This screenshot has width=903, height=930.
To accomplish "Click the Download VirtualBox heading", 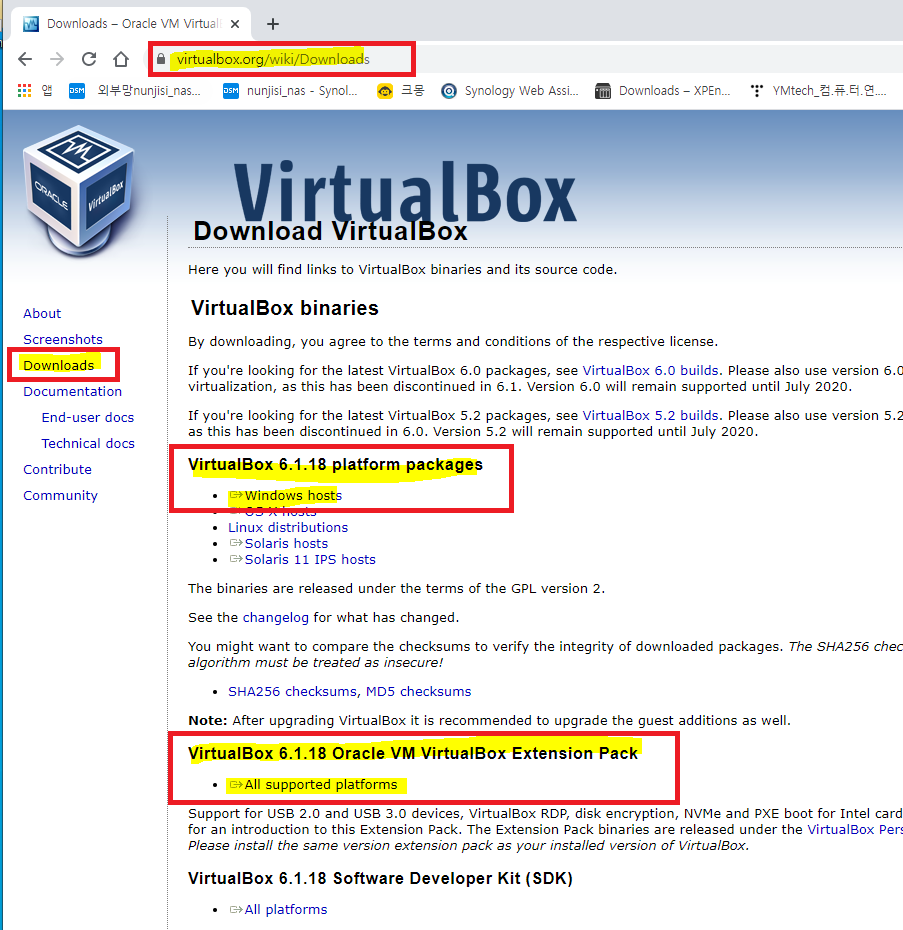I will (x=330, y=231).
